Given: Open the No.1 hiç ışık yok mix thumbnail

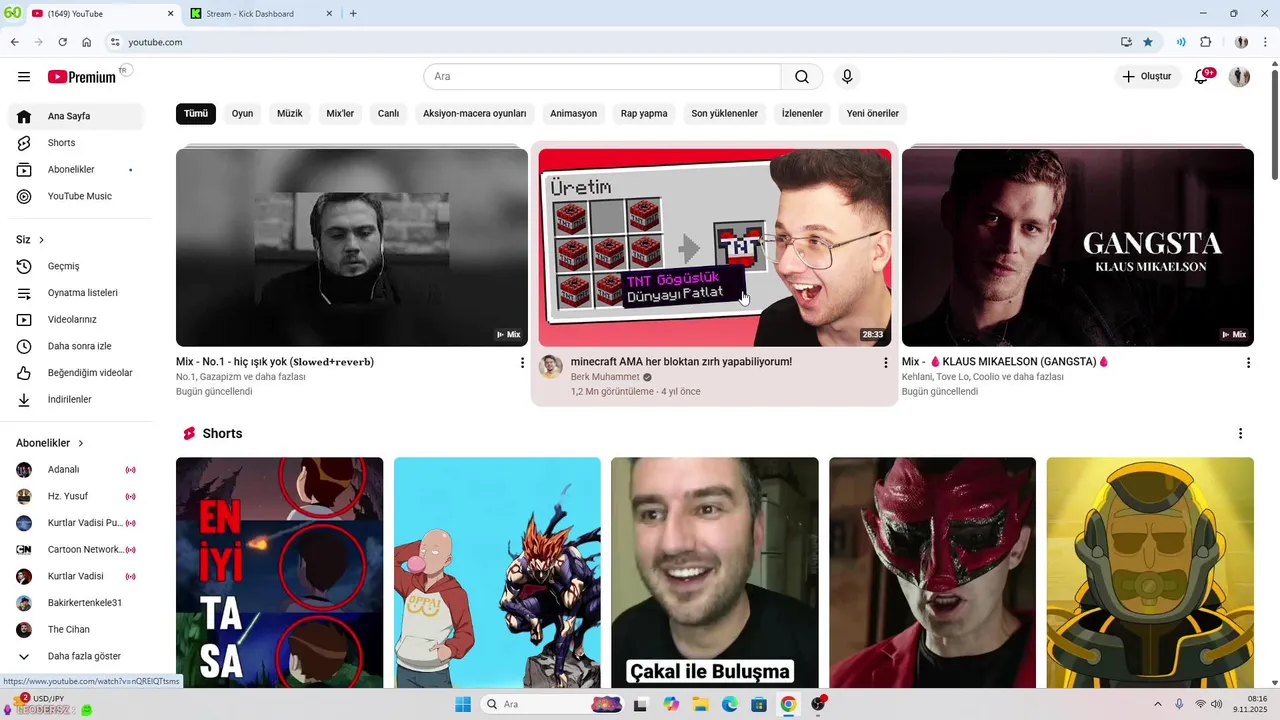Looking at the screenshot, I should [x=352, y=247].
